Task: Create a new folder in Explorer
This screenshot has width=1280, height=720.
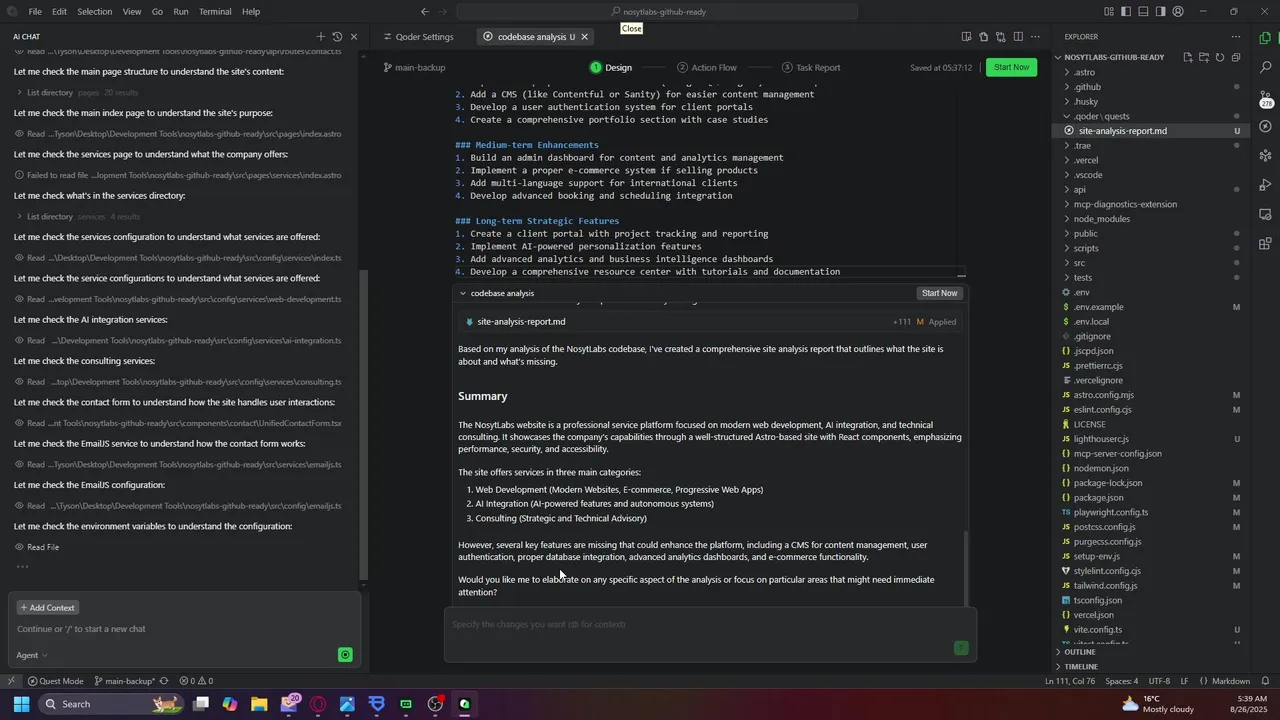Action: click(1204, 57)
